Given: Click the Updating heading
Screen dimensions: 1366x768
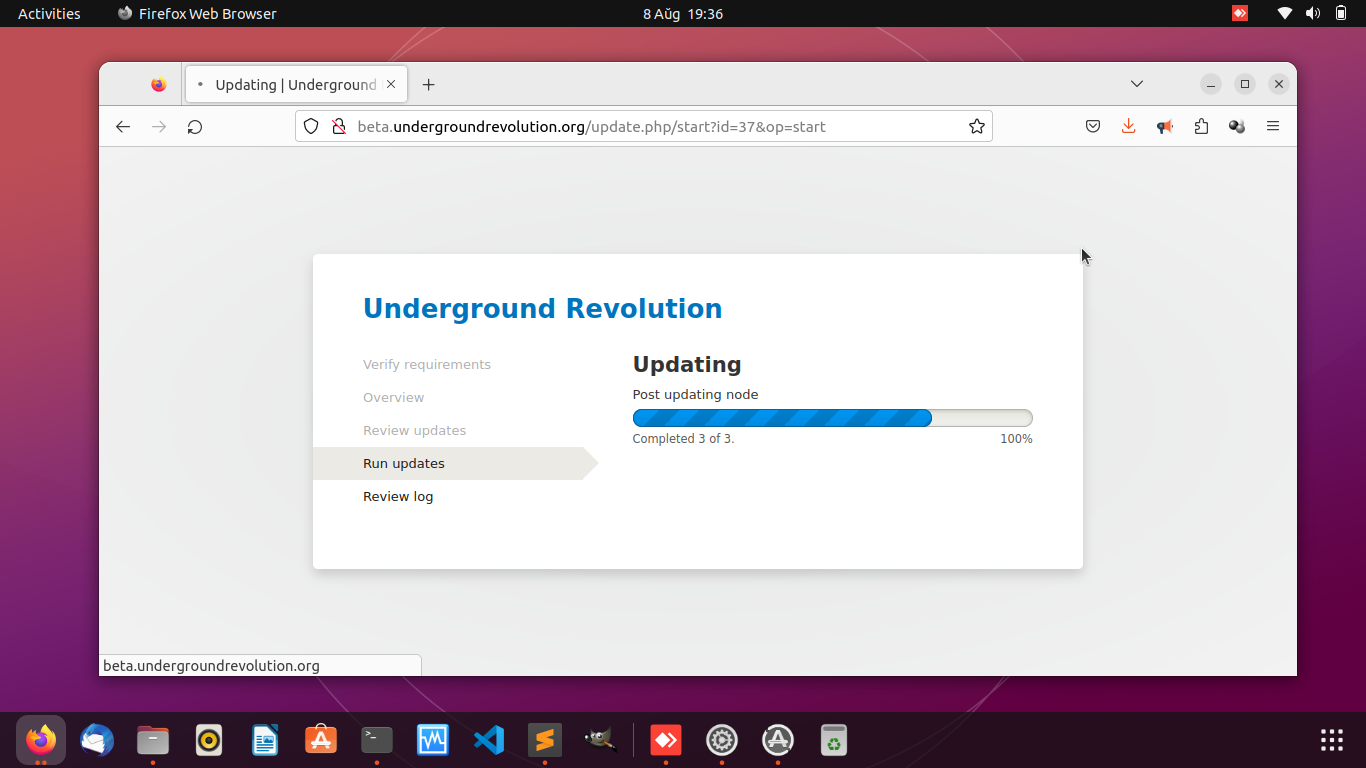Looking at the screenshot, I should click(687, 364).
